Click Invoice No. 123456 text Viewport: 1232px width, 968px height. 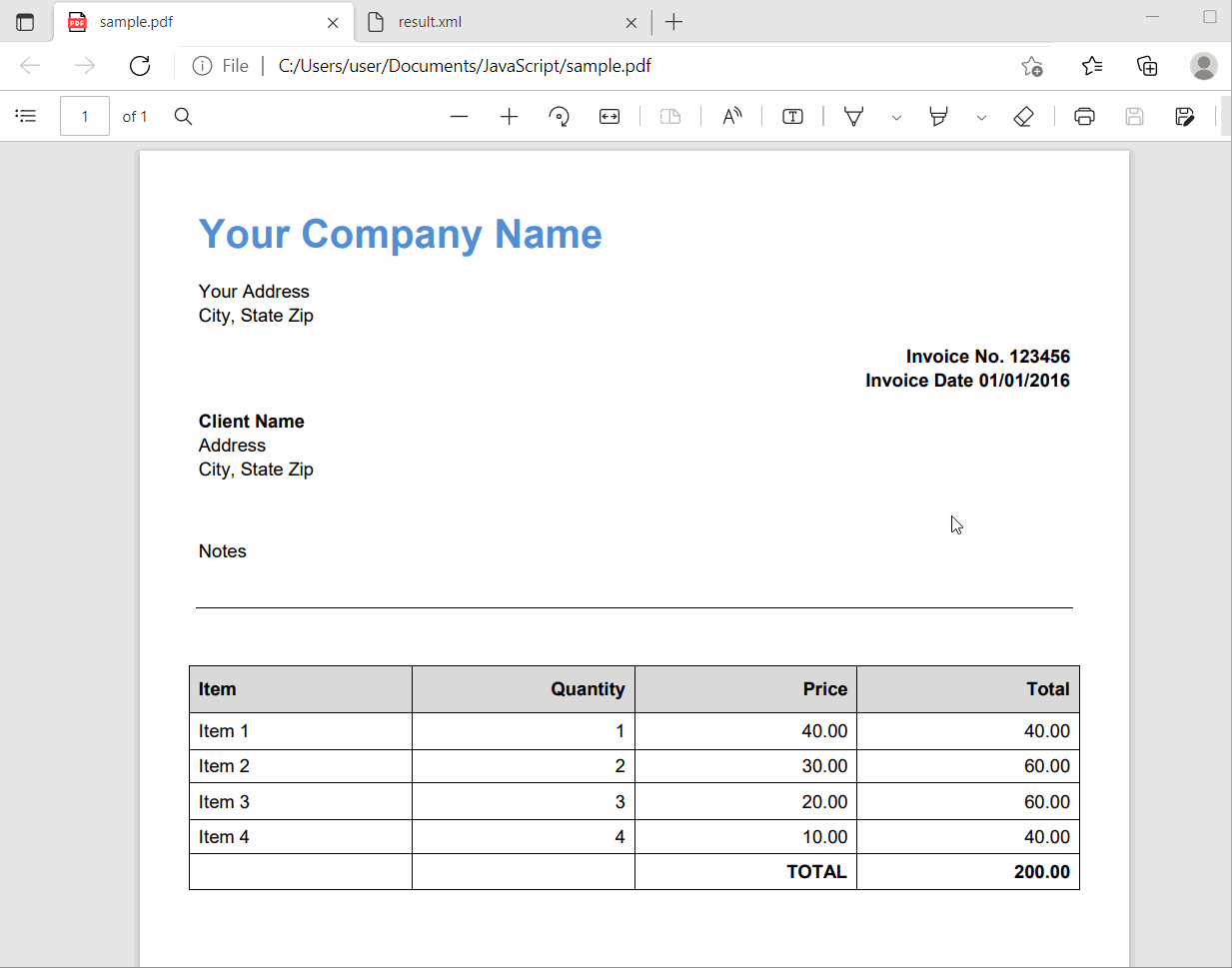[x=987, y=357]
